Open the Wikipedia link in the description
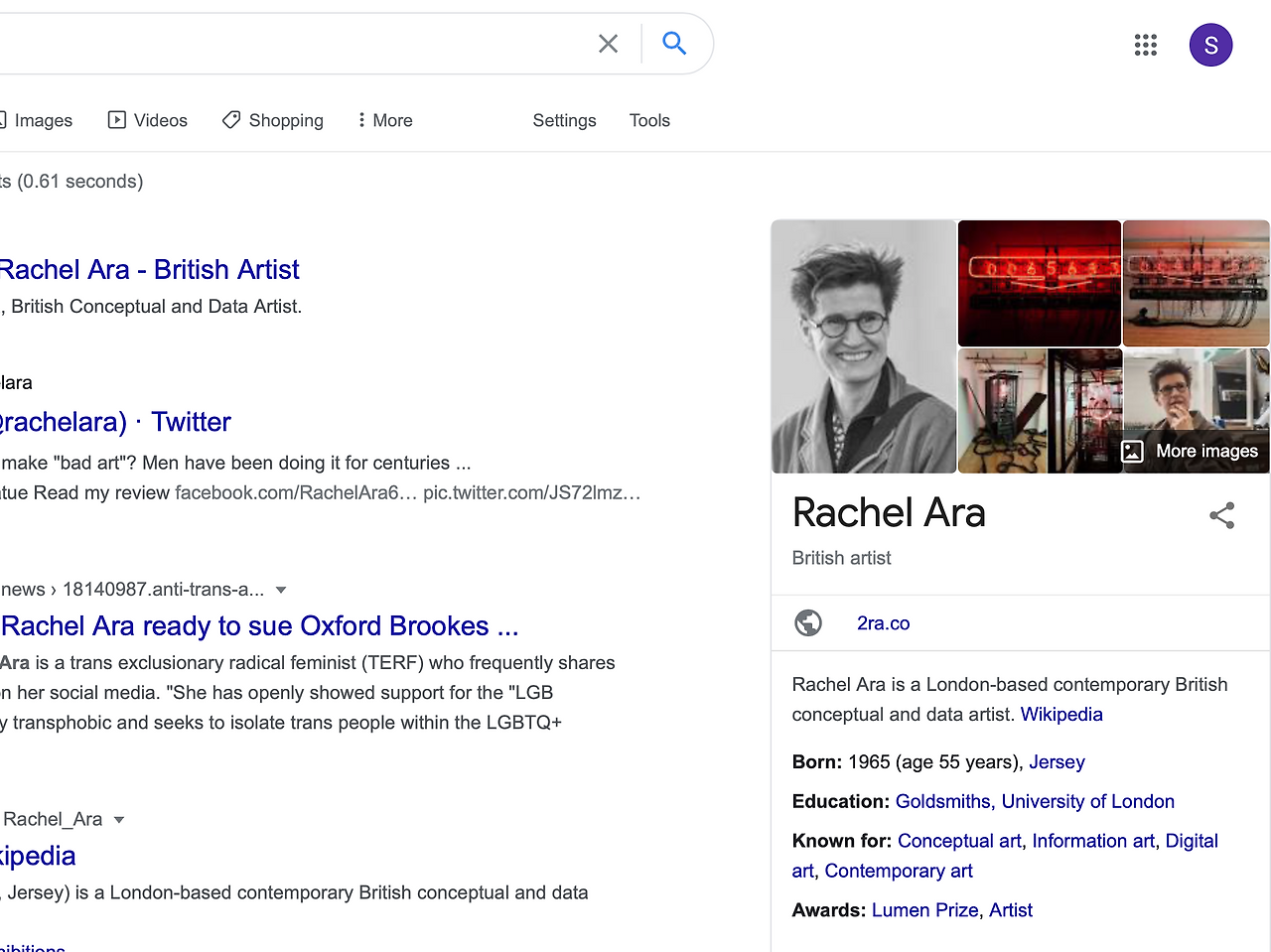The image size is (1271, 952). 1061,715
